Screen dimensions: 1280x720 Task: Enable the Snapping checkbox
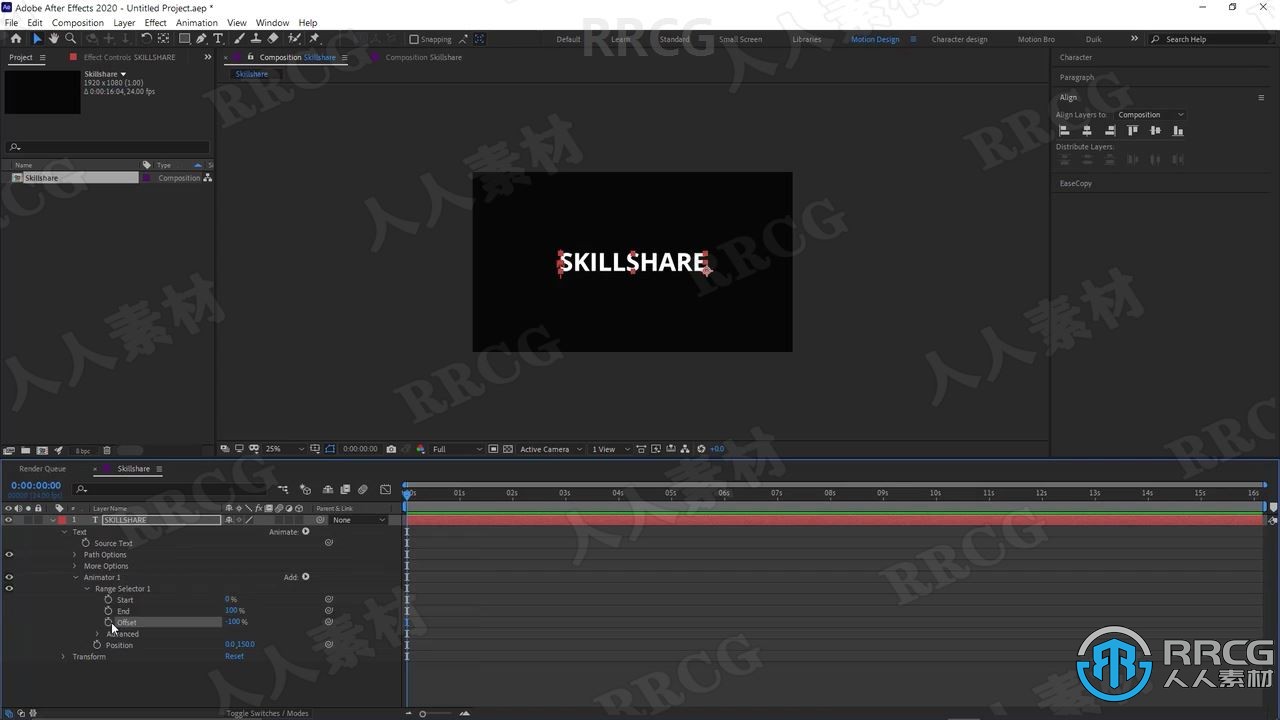coord(414,39)
